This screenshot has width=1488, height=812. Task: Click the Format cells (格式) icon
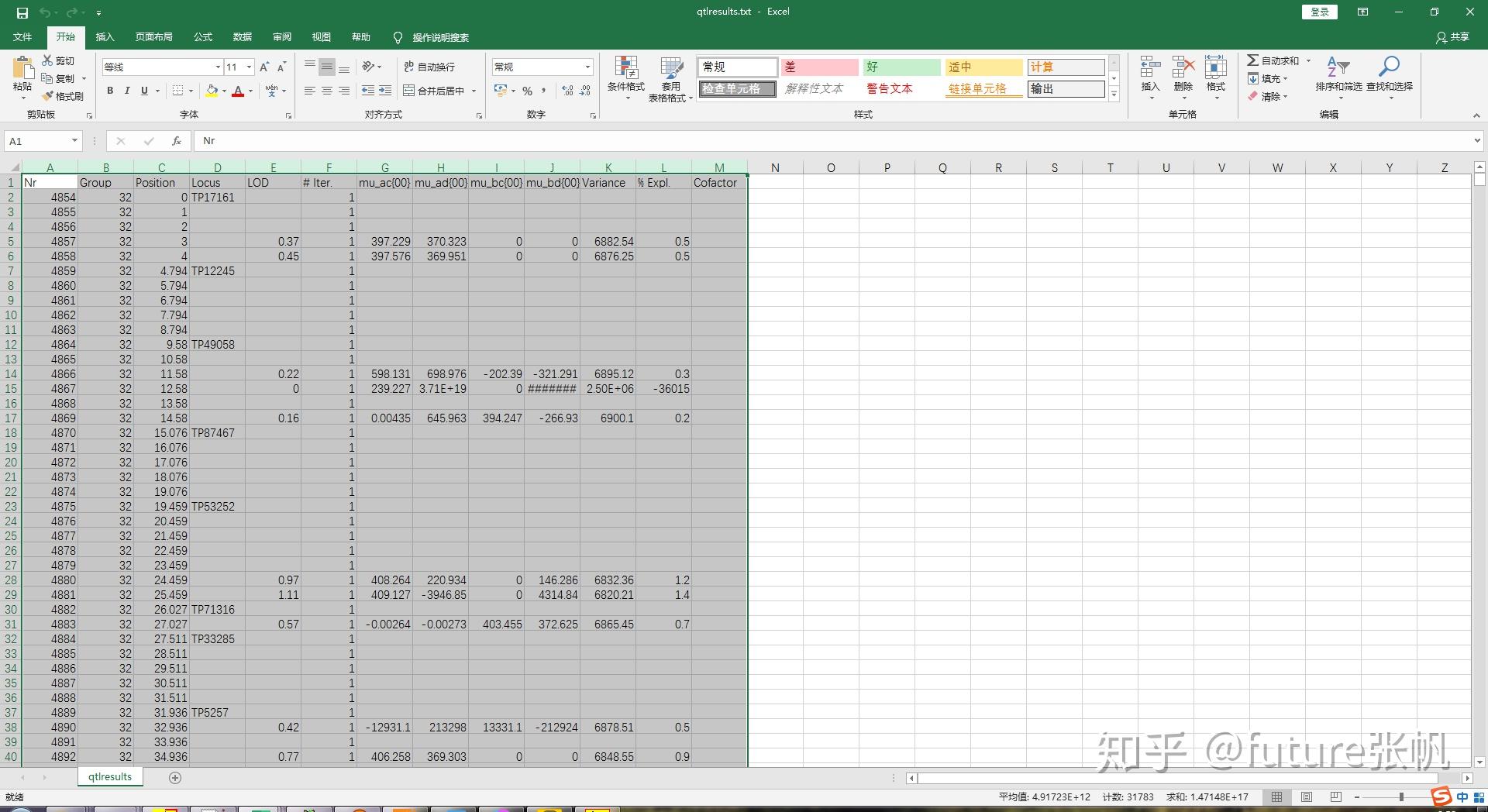pyautogui.click(x=1216, y=67)
